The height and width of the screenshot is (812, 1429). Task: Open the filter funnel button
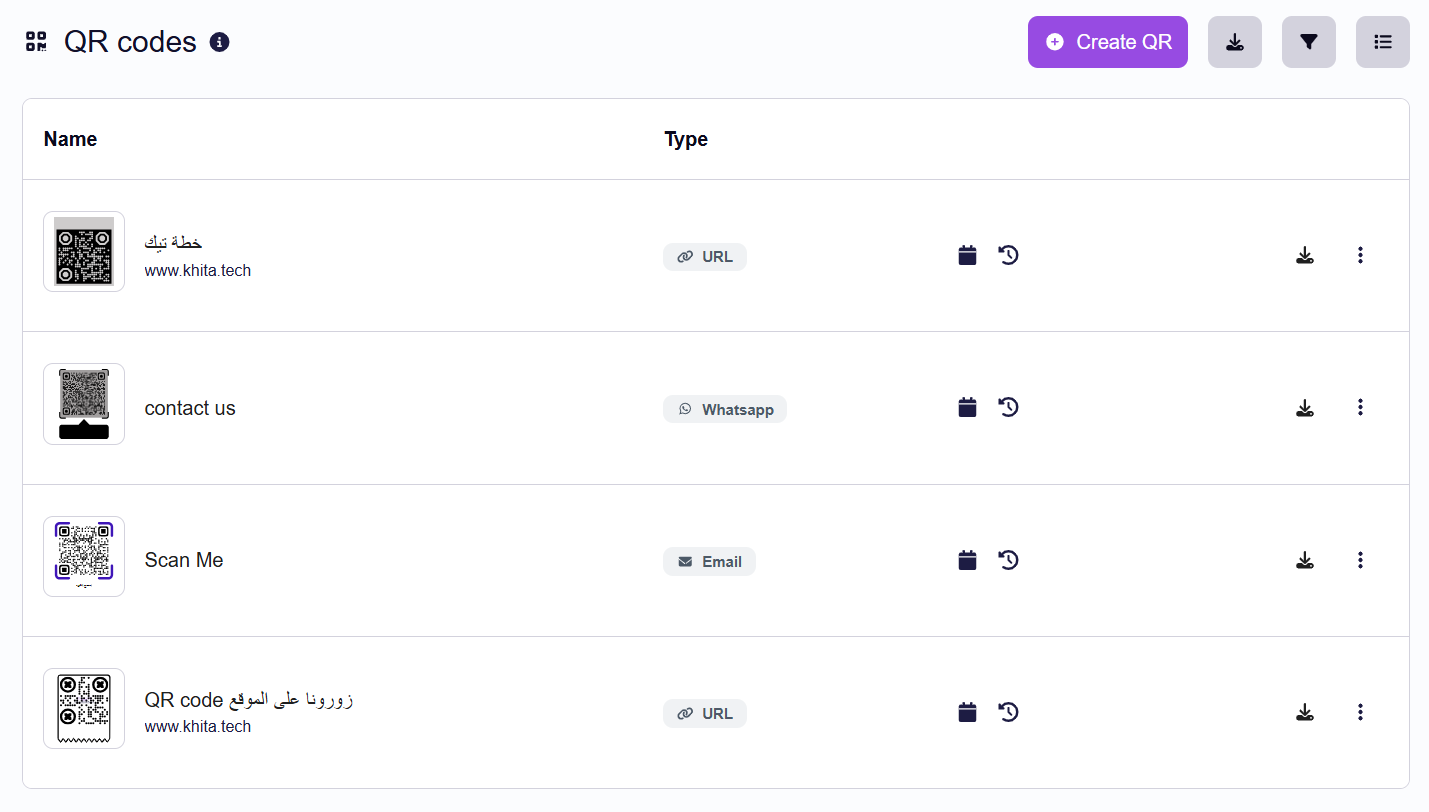[x=1308, y=42]
